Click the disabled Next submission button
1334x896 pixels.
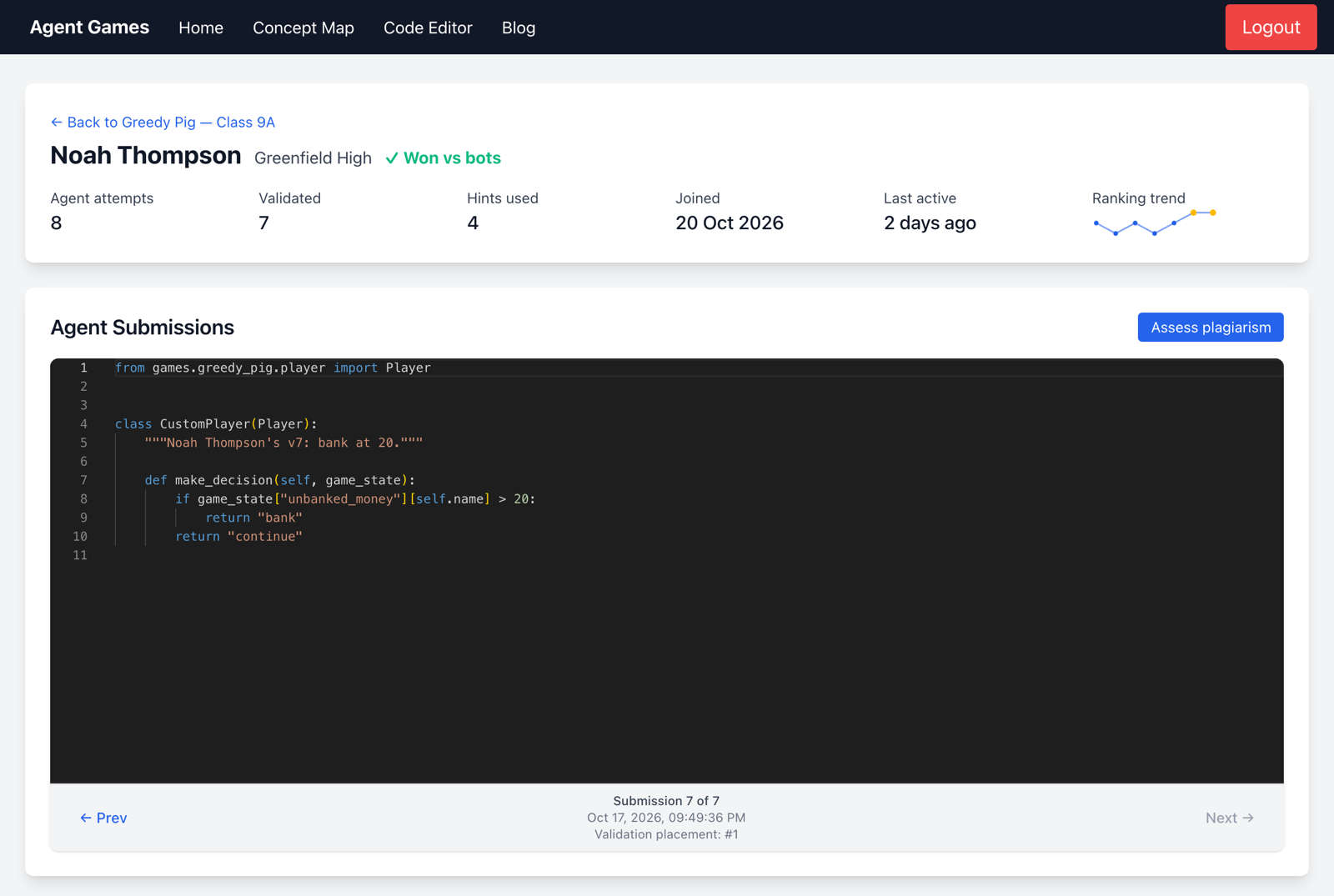click(x=1229, y=818)
